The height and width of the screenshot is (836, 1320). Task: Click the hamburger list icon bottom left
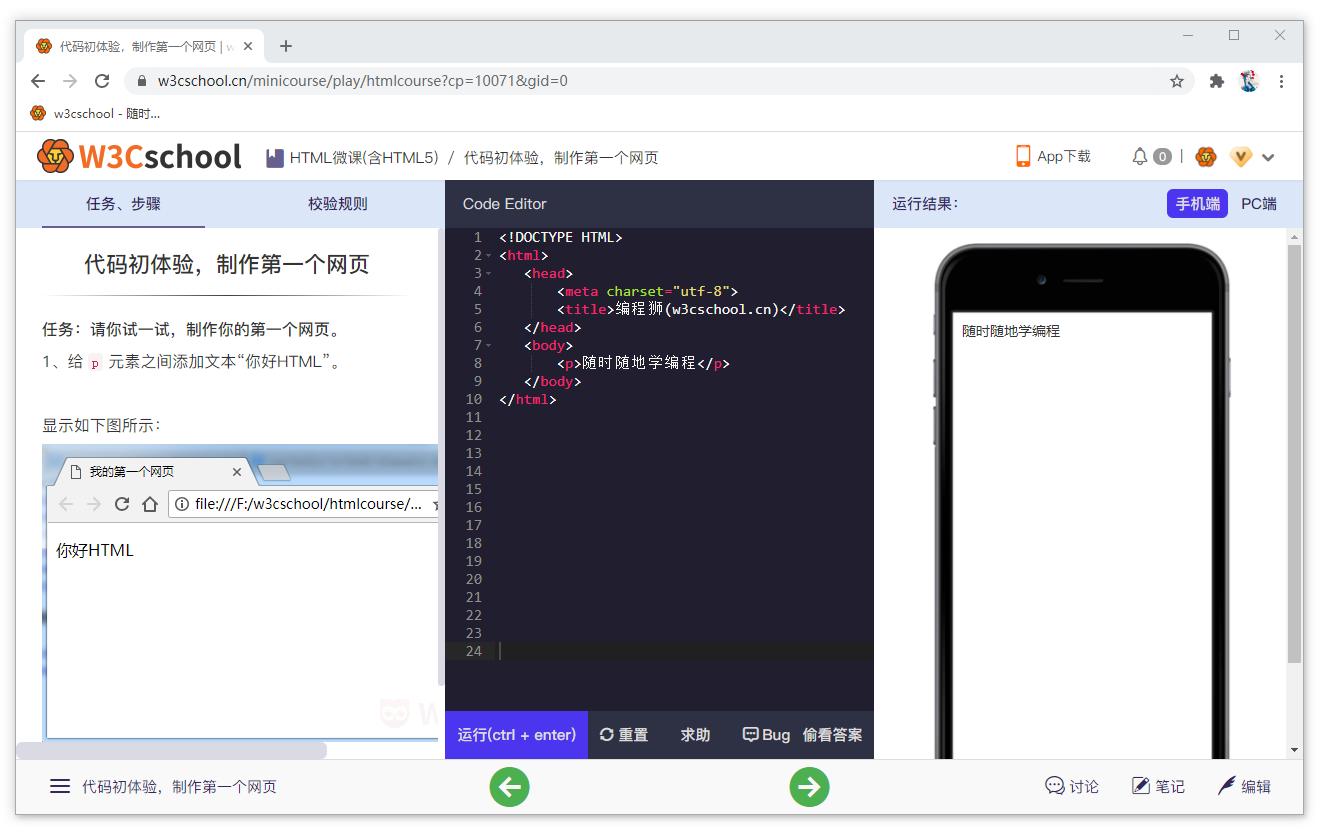coord(60,786)
